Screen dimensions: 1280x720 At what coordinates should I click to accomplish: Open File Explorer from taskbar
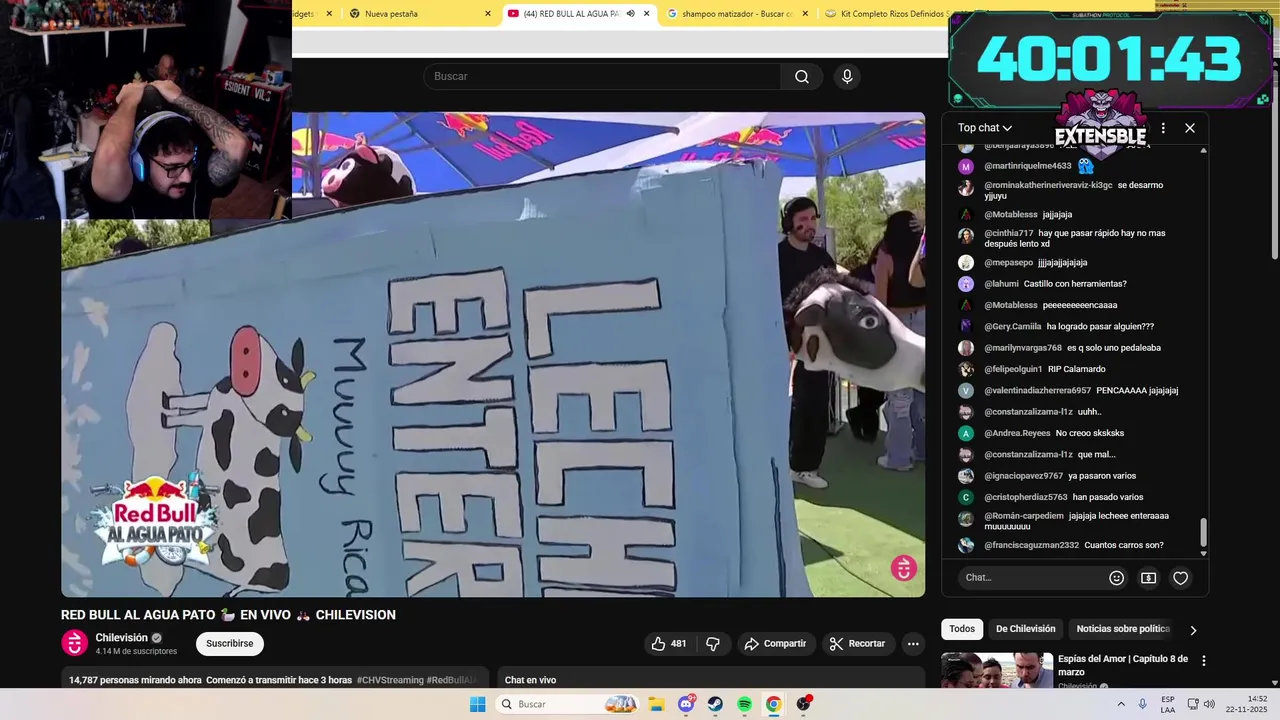(x=657, y=704)
